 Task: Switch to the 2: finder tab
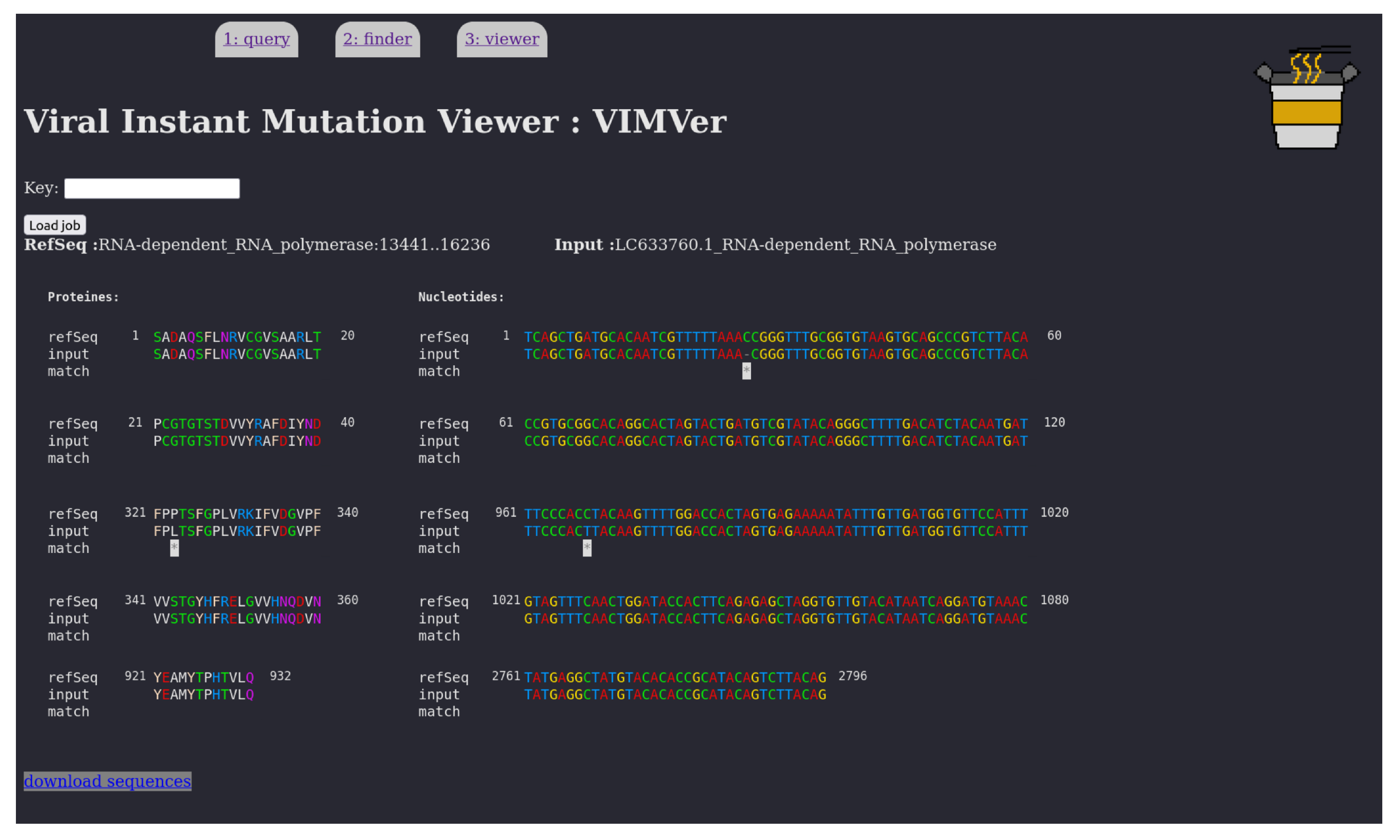point(377,39)
